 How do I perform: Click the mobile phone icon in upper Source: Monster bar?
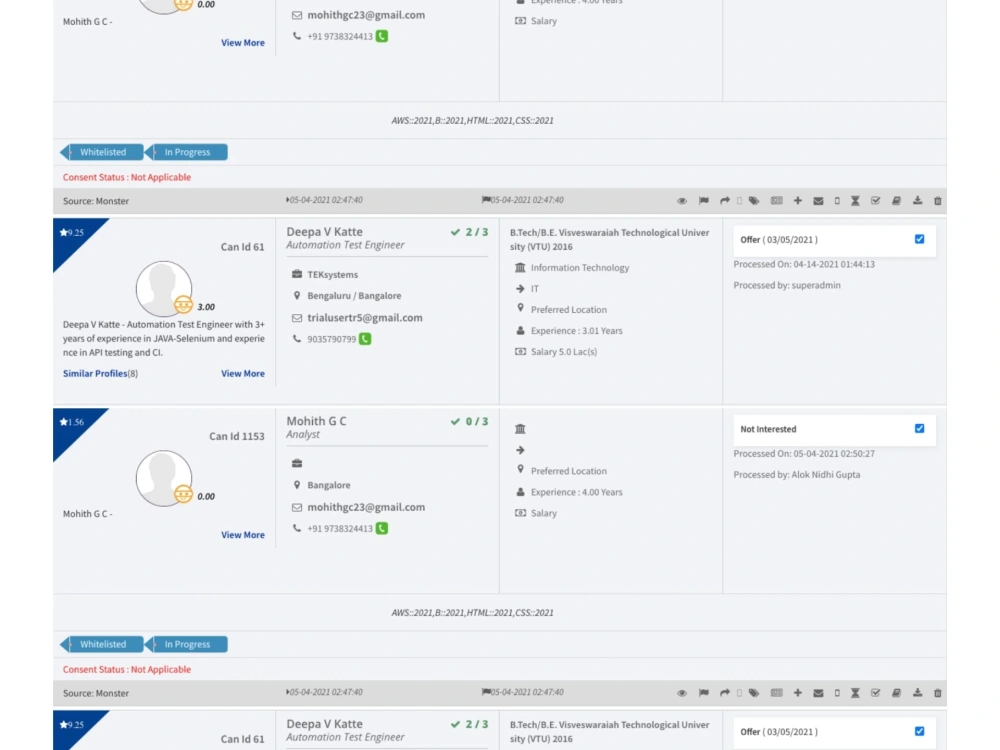point(837,201)
